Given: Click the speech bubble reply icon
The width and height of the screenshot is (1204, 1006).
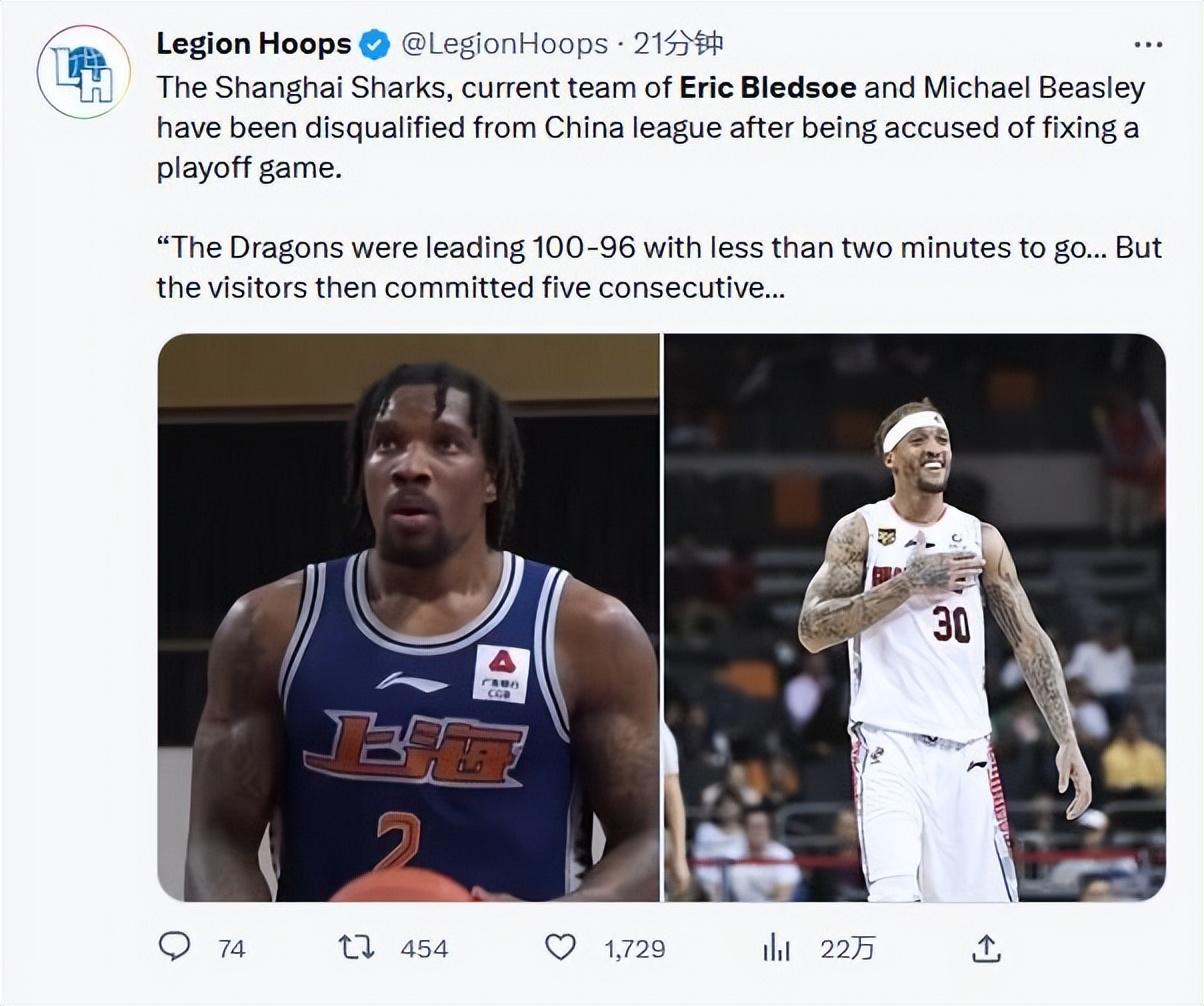Looking at the screenshot, I should 175,947.
